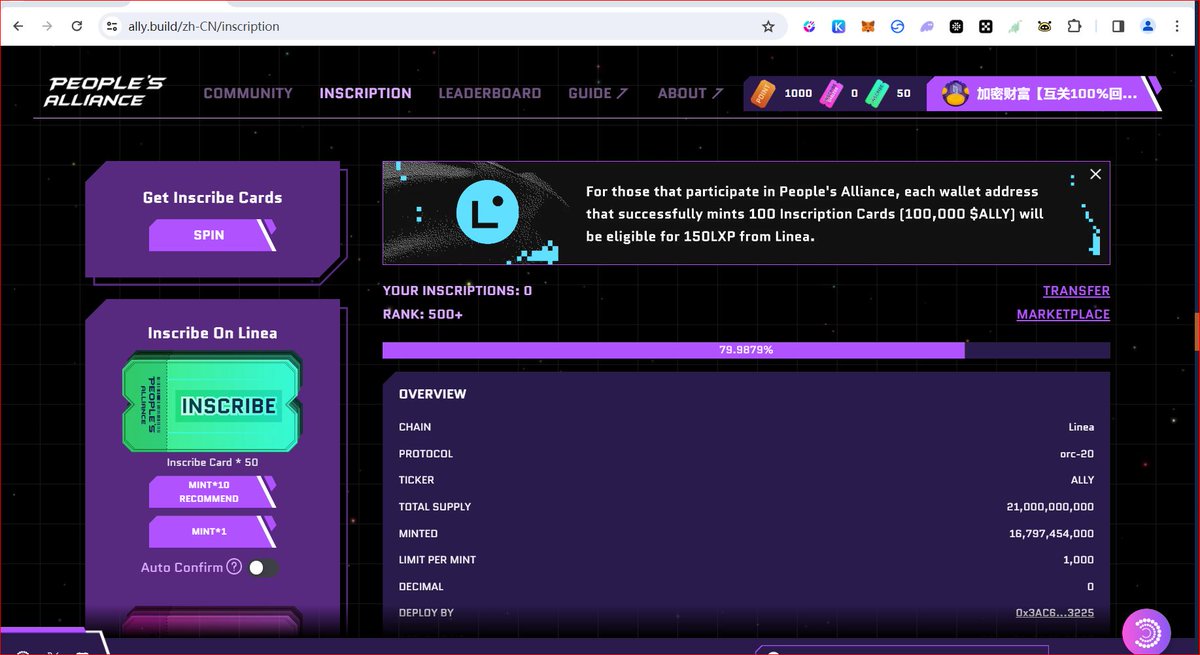Image resolution: width=1200 pixels, height=655 pixels.
Task: Click the MINT*1 button
Action: pyautogui.click(x=212, y=532)
